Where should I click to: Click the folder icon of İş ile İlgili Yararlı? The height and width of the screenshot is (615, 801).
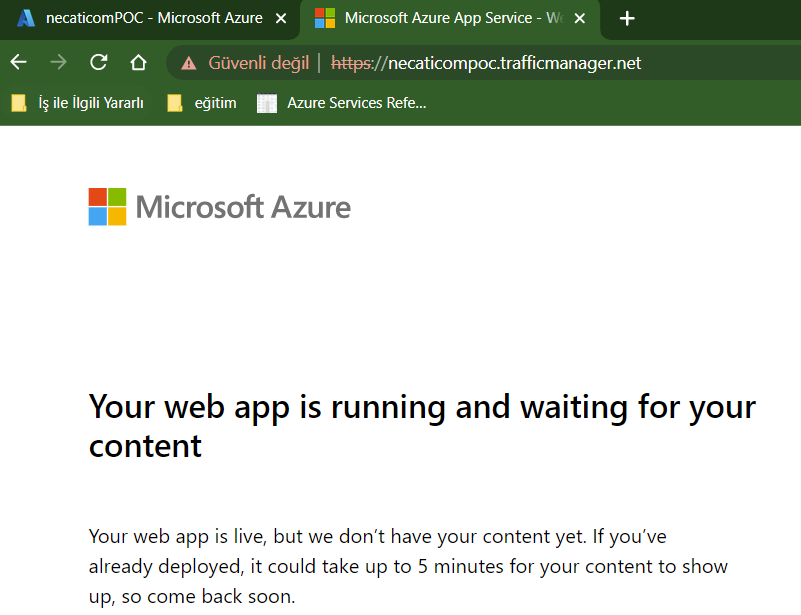point(19,103)
